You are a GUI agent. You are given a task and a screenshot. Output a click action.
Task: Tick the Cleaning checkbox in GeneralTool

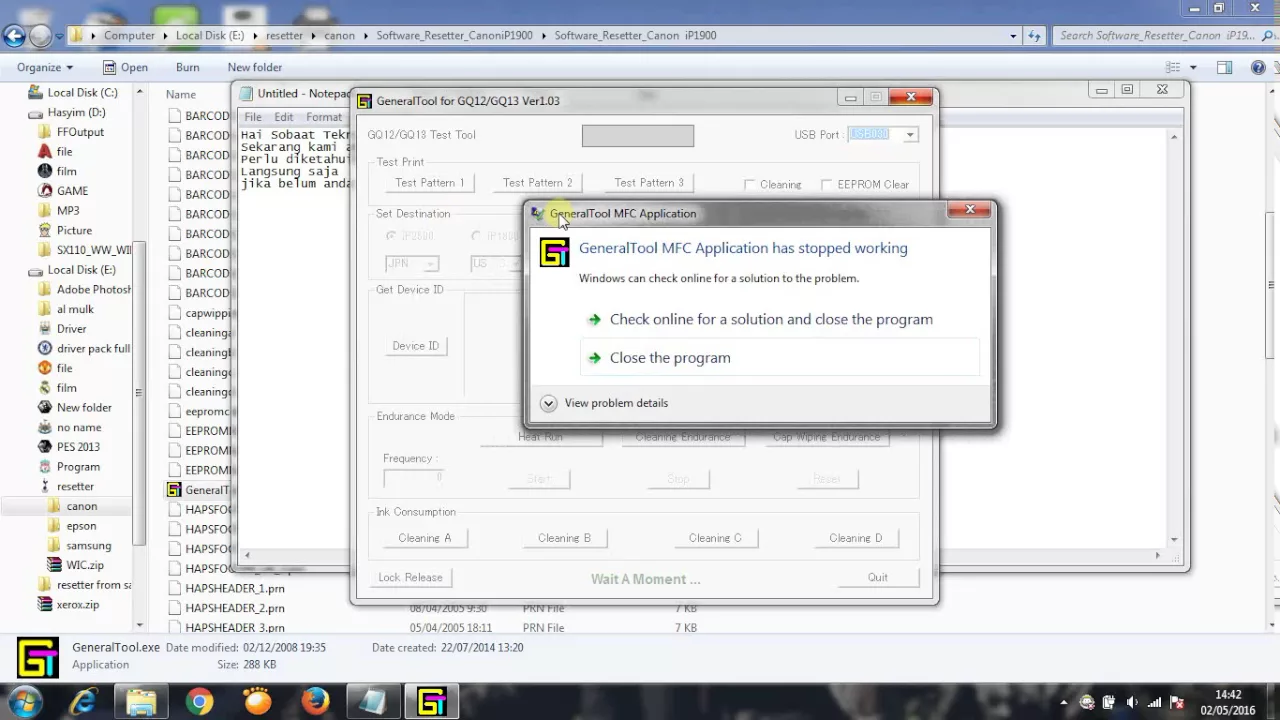750,185
